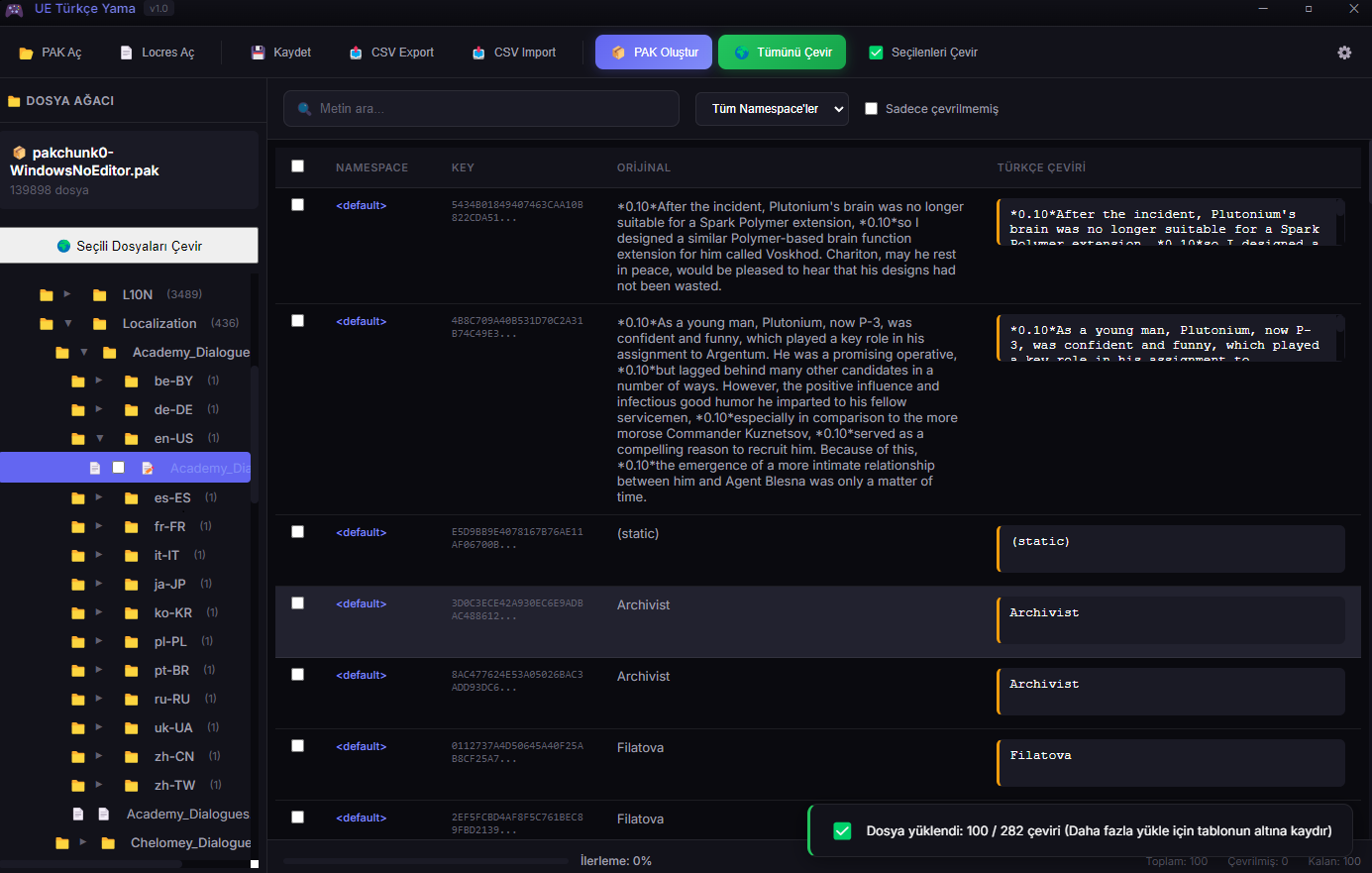This screenshot has height=873, width=1372.
Task: Collapse the en-US folder
Action: click(99, 438)
